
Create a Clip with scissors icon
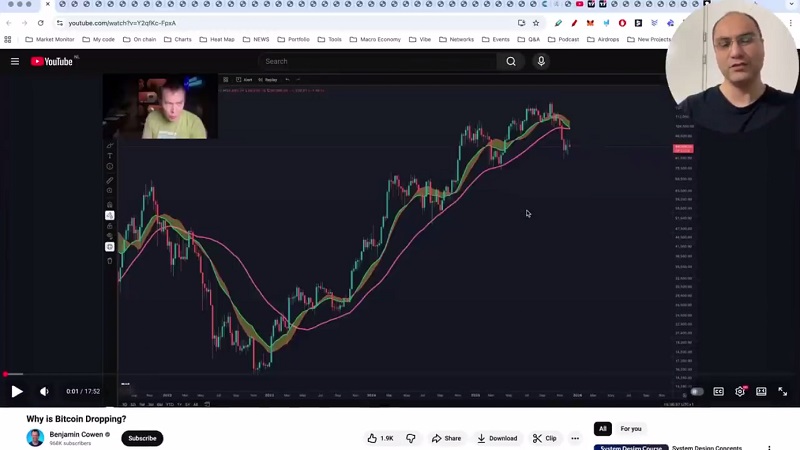click(x=544, y=438)
